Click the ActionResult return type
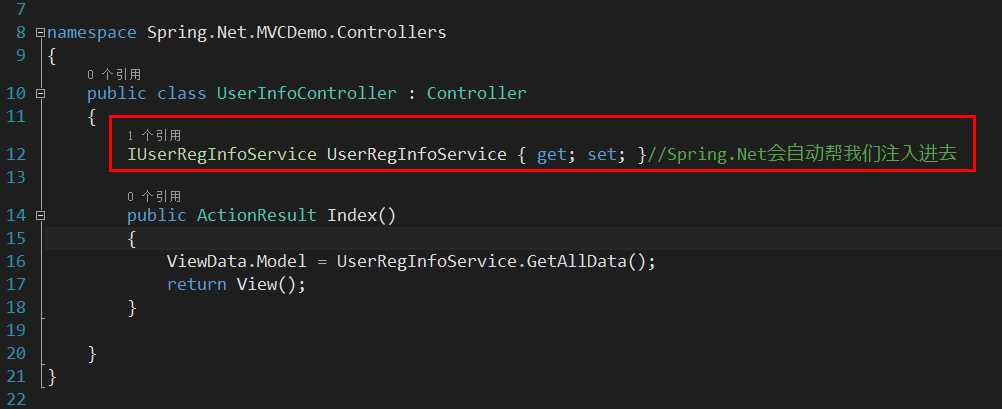The width and height of the screenshot is (1002, 409). (257, 215)
